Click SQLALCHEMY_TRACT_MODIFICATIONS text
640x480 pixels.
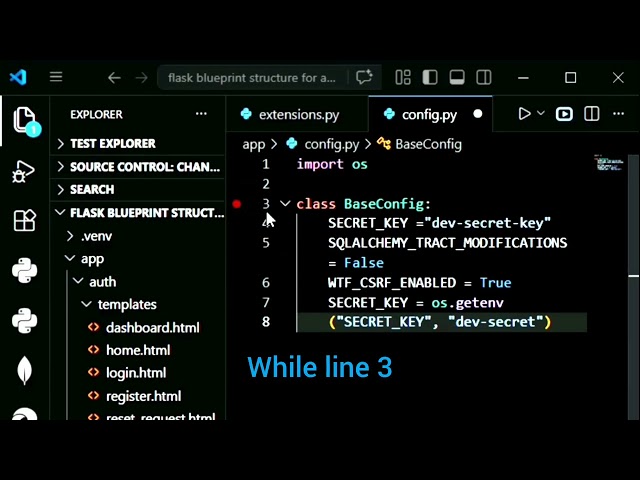[x=447, y=243]
